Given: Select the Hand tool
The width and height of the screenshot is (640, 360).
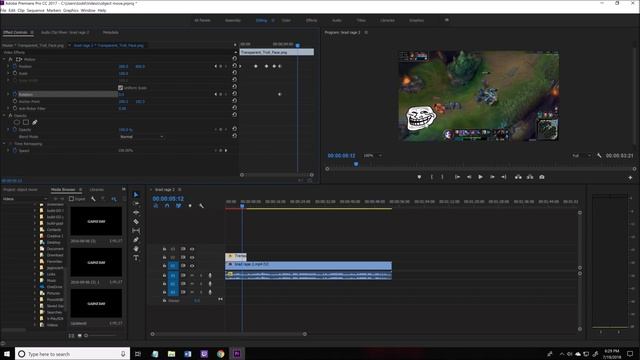Looking at the screenshot, I should pos(136,249).
